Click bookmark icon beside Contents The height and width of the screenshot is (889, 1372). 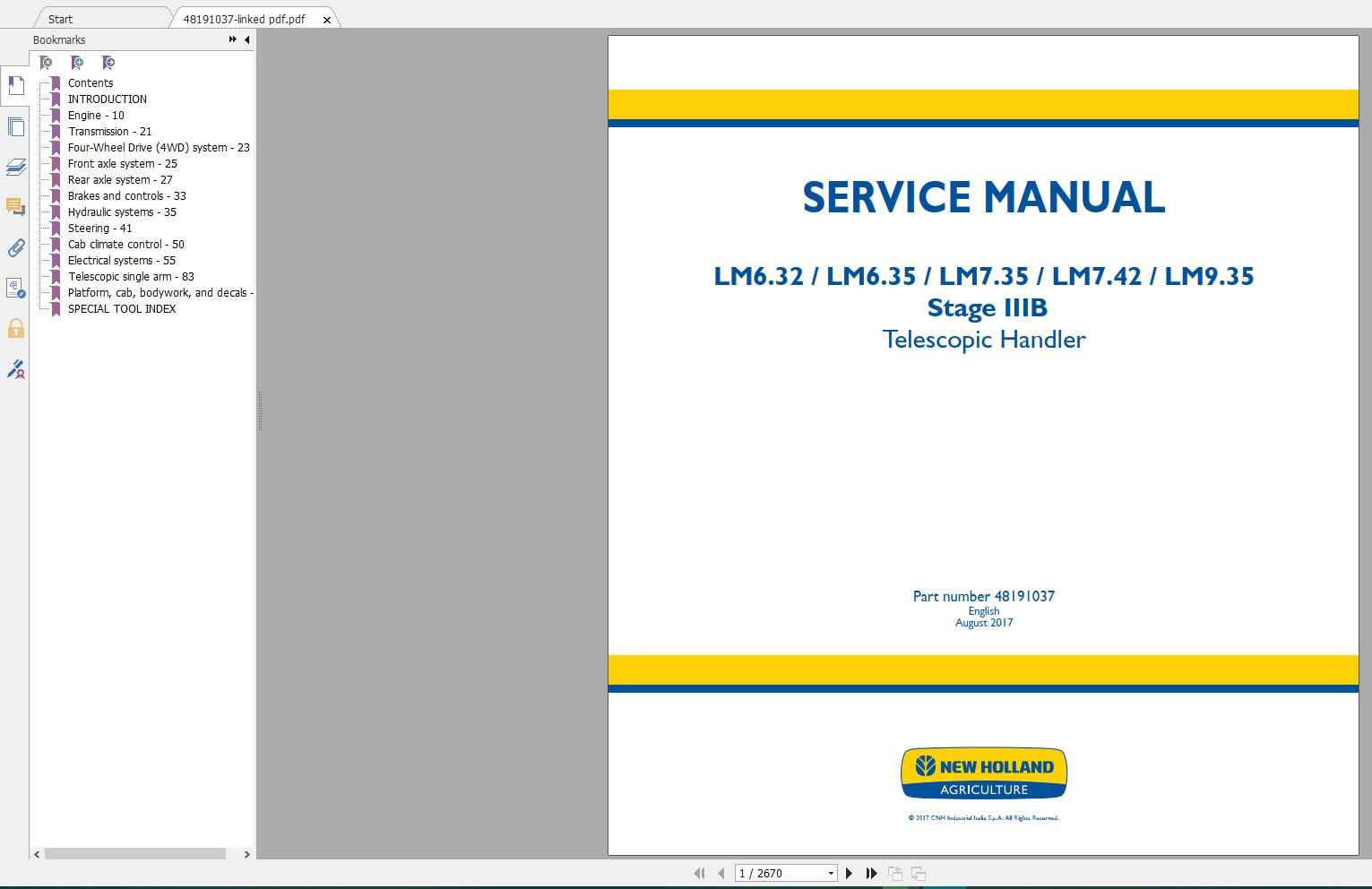coord(56,83)
